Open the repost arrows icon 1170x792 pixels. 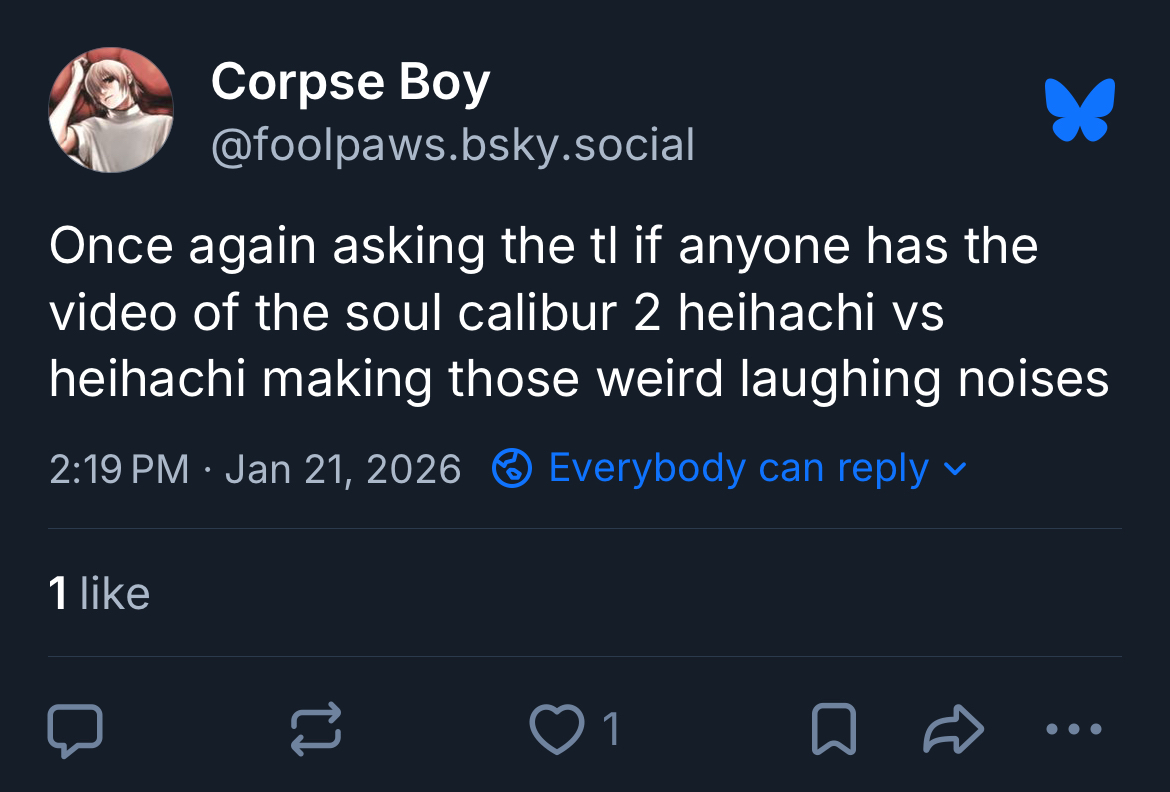316,729
